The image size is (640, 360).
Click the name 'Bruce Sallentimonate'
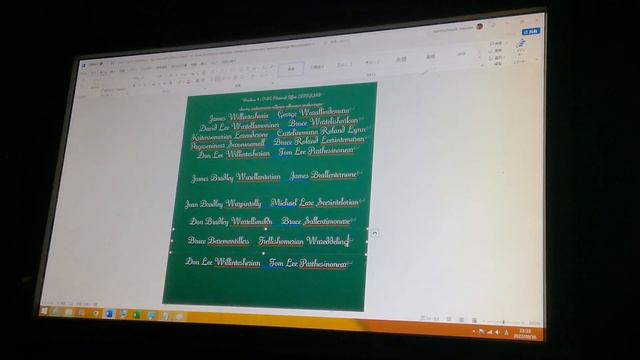[316, 221]
